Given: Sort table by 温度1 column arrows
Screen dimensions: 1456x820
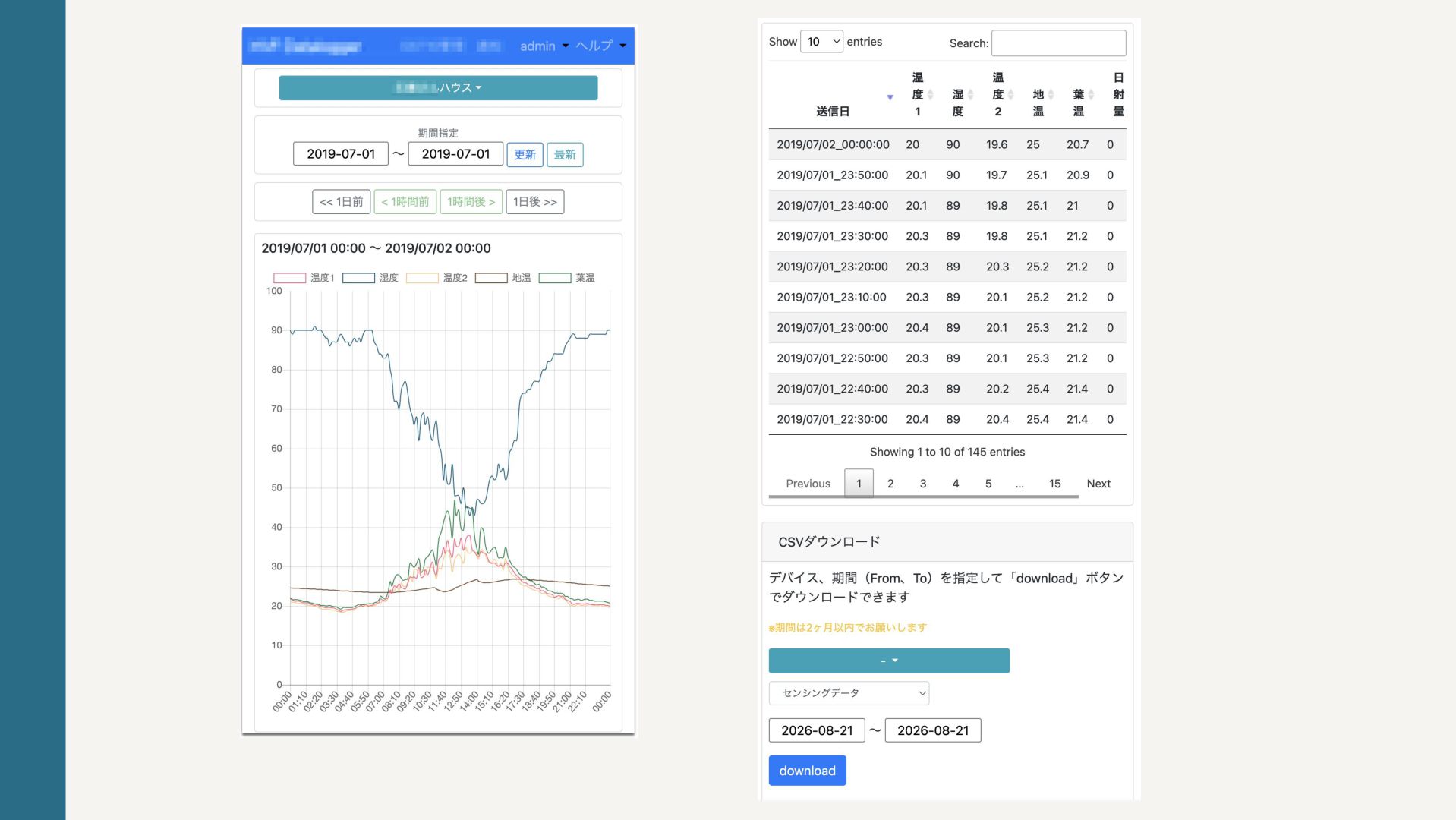Looking at the screenshot, I should pos(930,94).
